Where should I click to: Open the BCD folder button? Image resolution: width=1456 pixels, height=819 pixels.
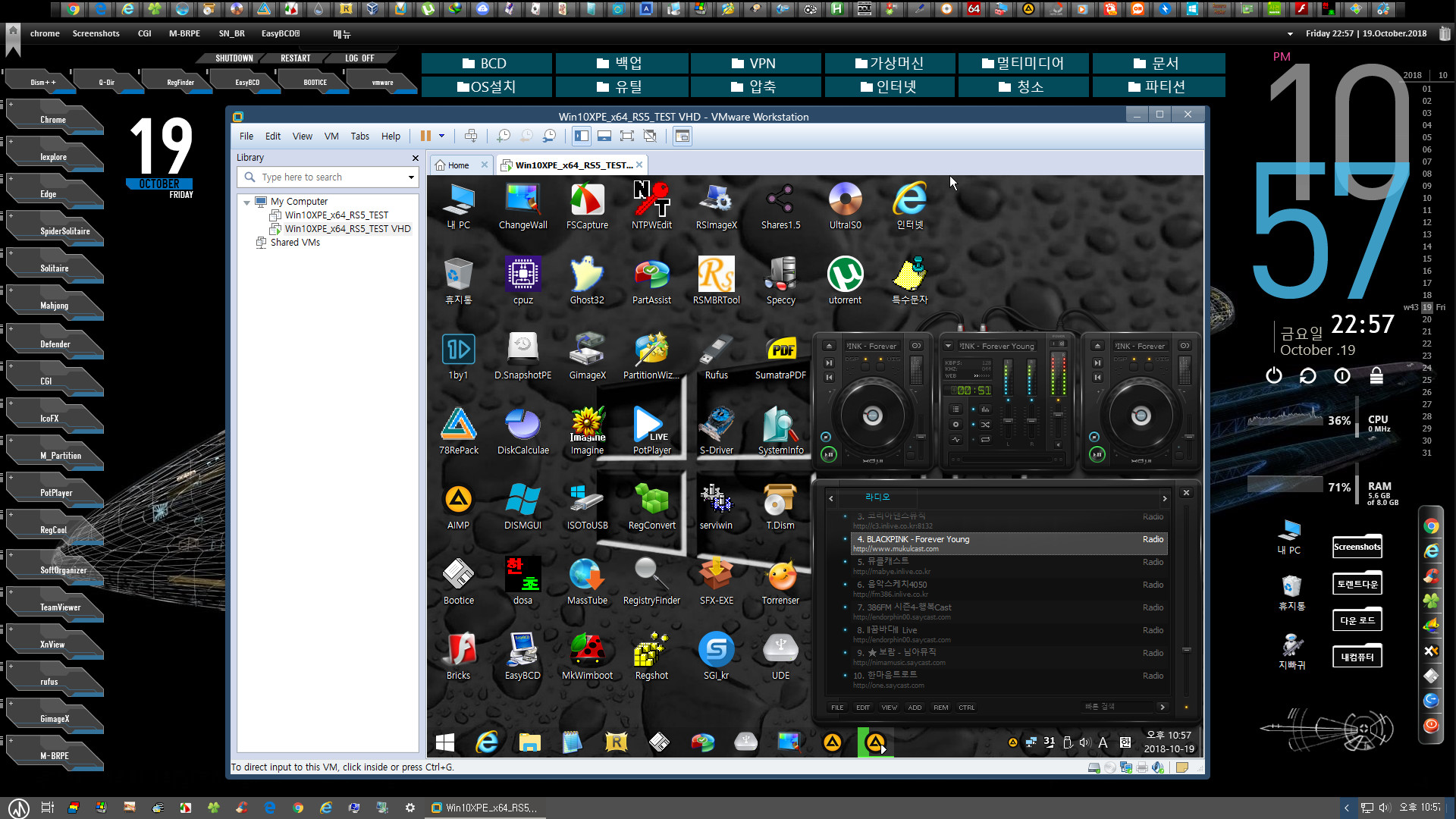486,64
